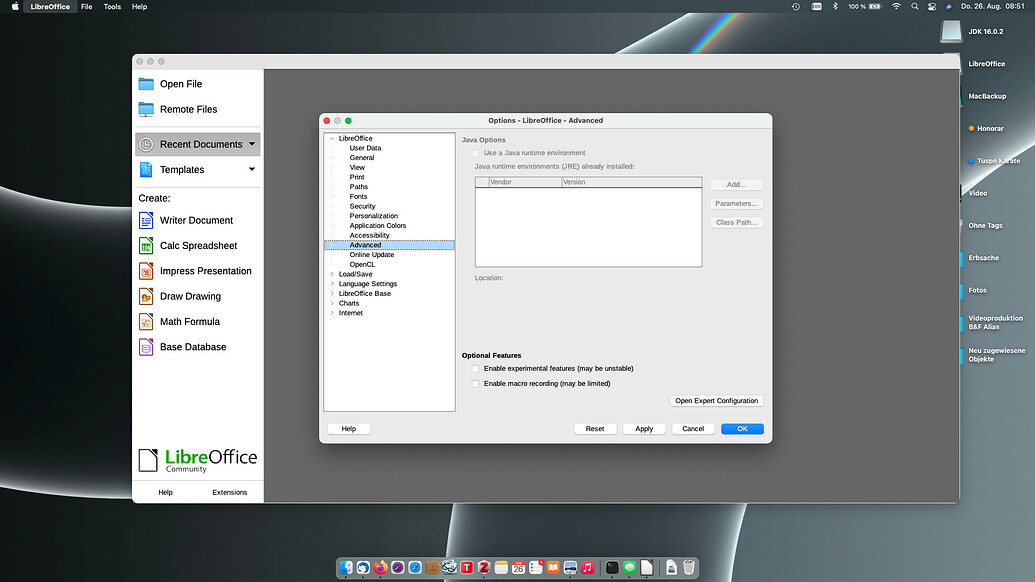This screenshot has height=582, width=1035.
Task: Open Expert Configuration
Action: point(716,401)
